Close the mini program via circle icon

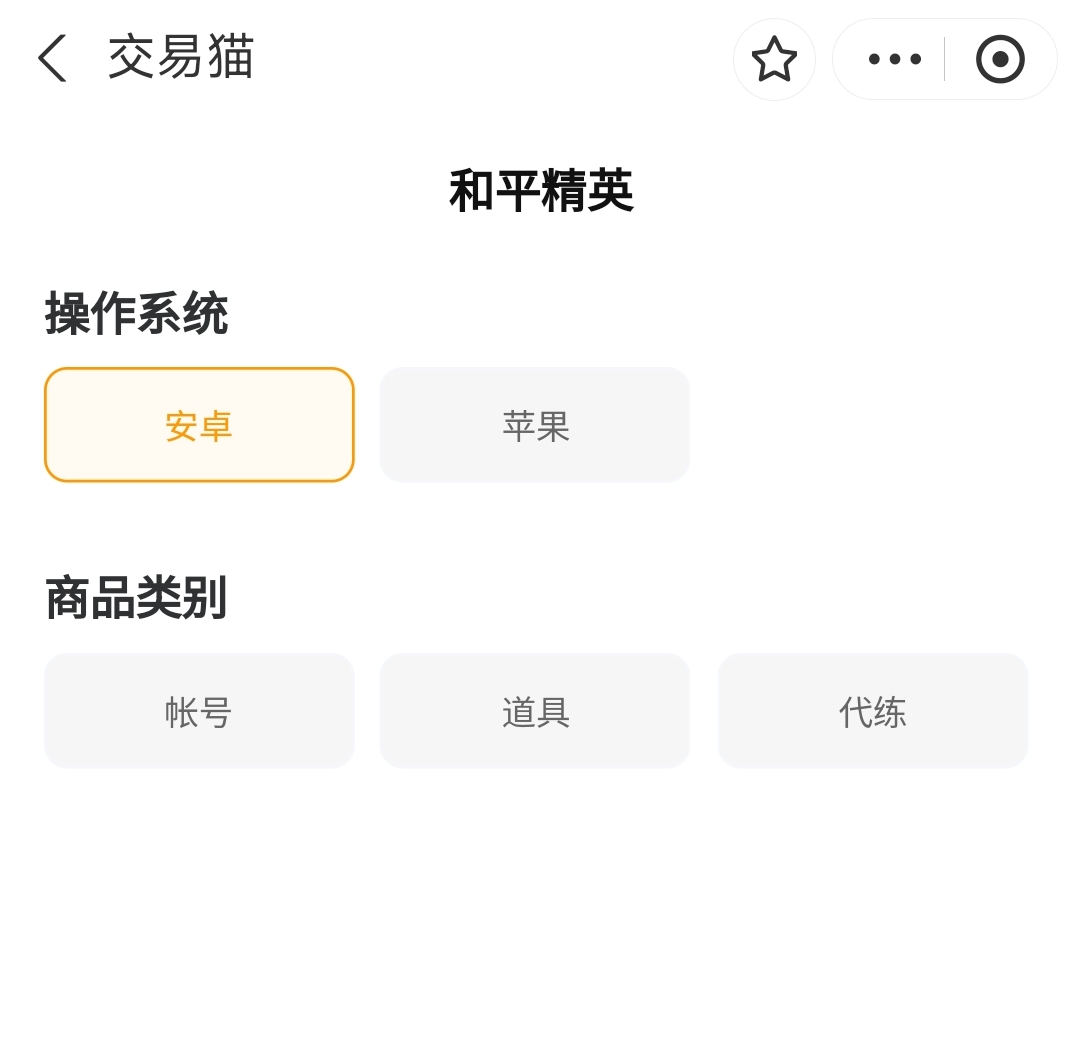[x=999, y=59]
